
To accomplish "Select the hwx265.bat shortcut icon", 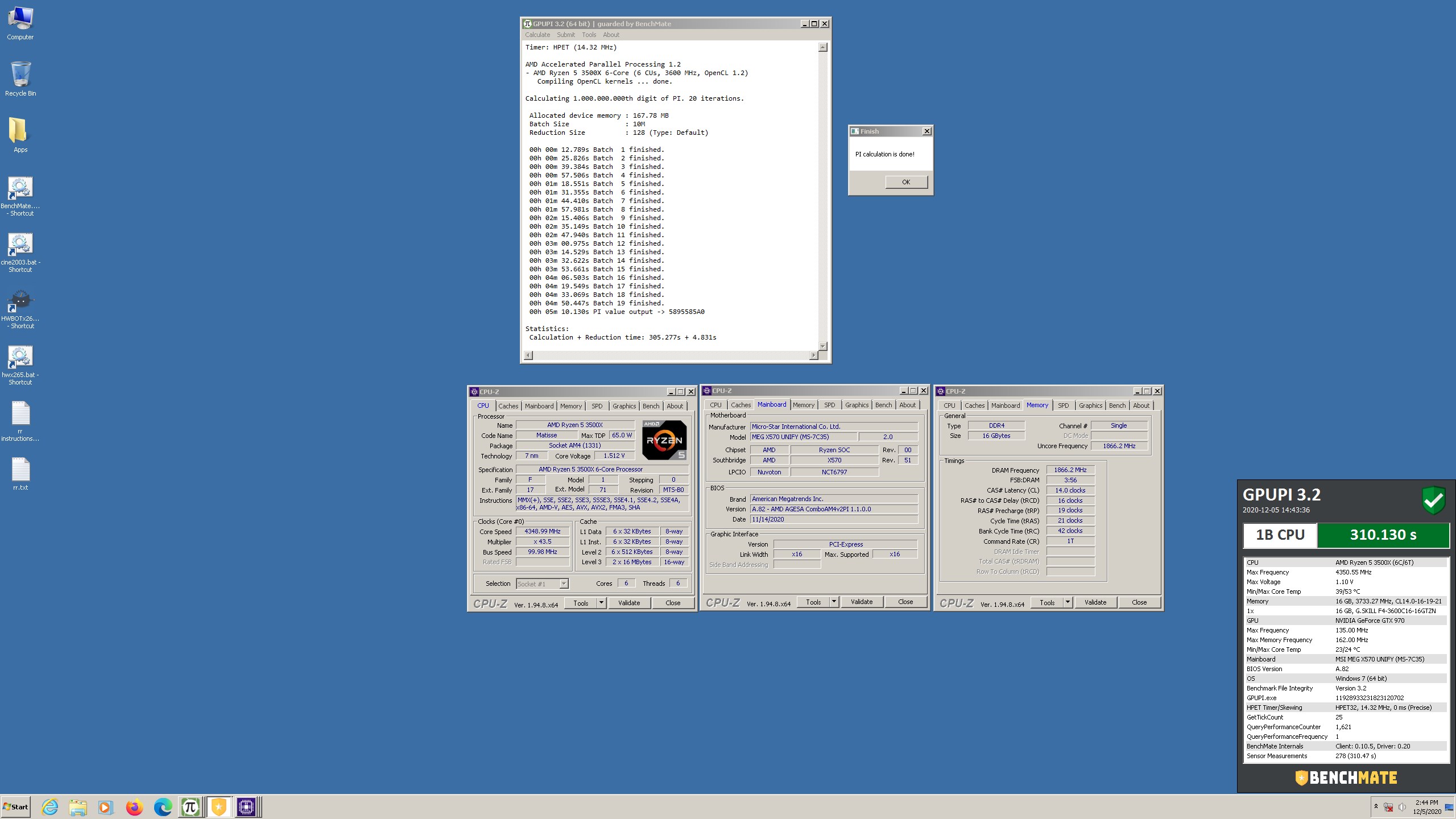I will [x=20, y=365].
